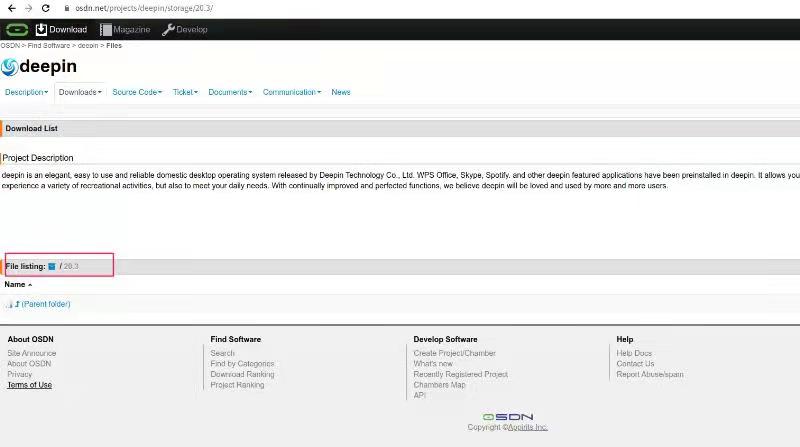The image size is (800, 447).
Task: Expand the Ticket dropdown tab
Action: pos(185,92)
